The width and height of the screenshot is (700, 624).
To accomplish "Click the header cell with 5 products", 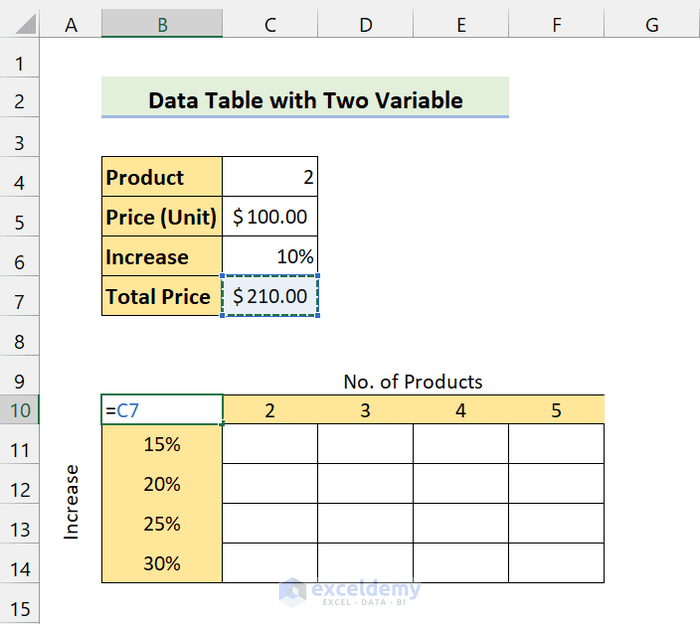I will pos(556,410).
